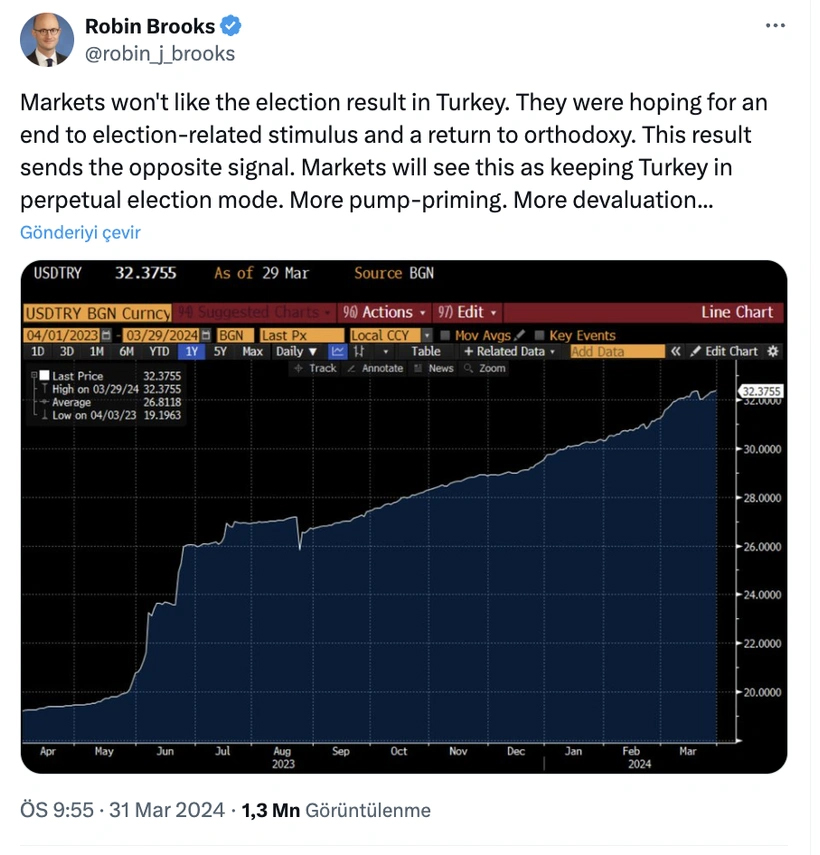Screen dimensions: 820x855
Task: Click the News icon in the chart toolbar
Action: coord(437,370)
